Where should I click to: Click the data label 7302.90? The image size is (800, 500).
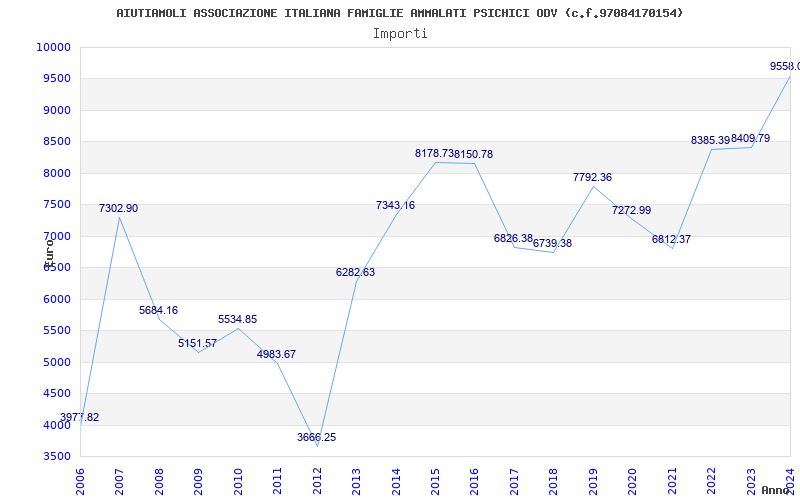click(118, 208)
